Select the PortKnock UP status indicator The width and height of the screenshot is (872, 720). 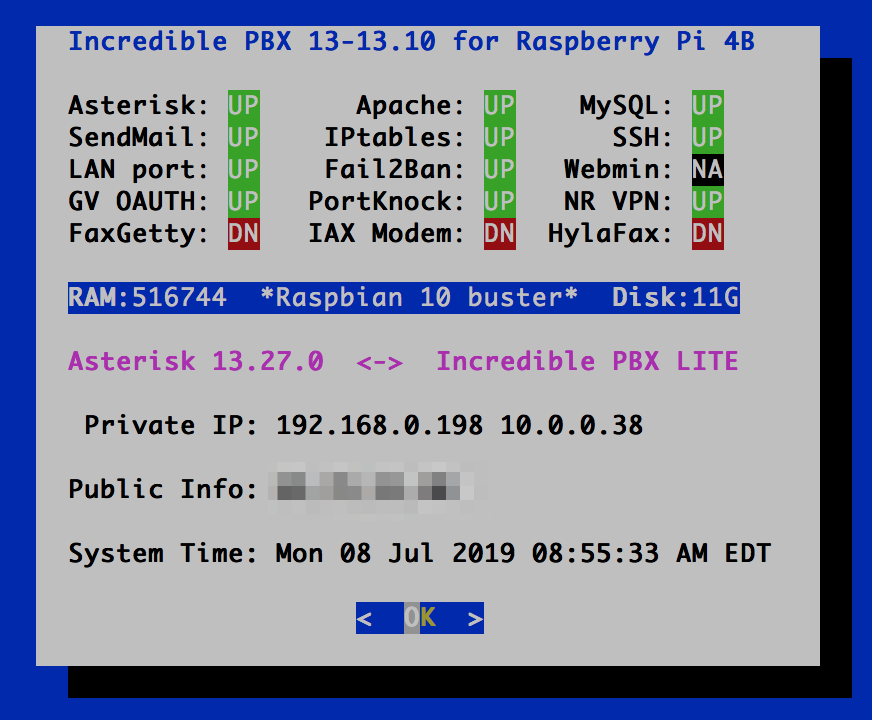click(499, 201)
